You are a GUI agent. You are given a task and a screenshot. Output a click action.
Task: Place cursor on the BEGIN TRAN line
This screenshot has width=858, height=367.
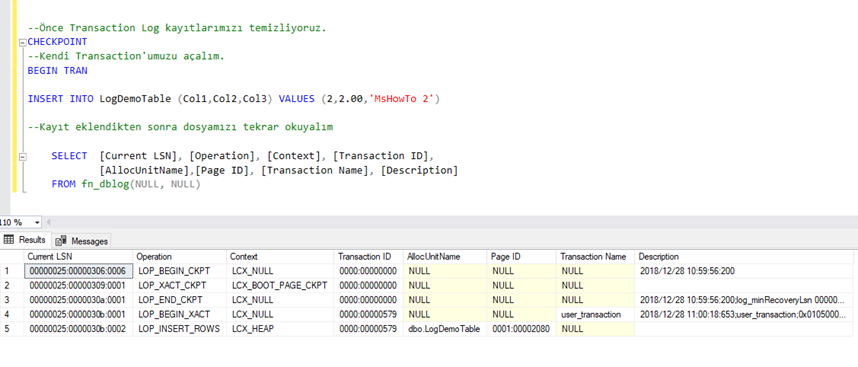tap(57, 71)
